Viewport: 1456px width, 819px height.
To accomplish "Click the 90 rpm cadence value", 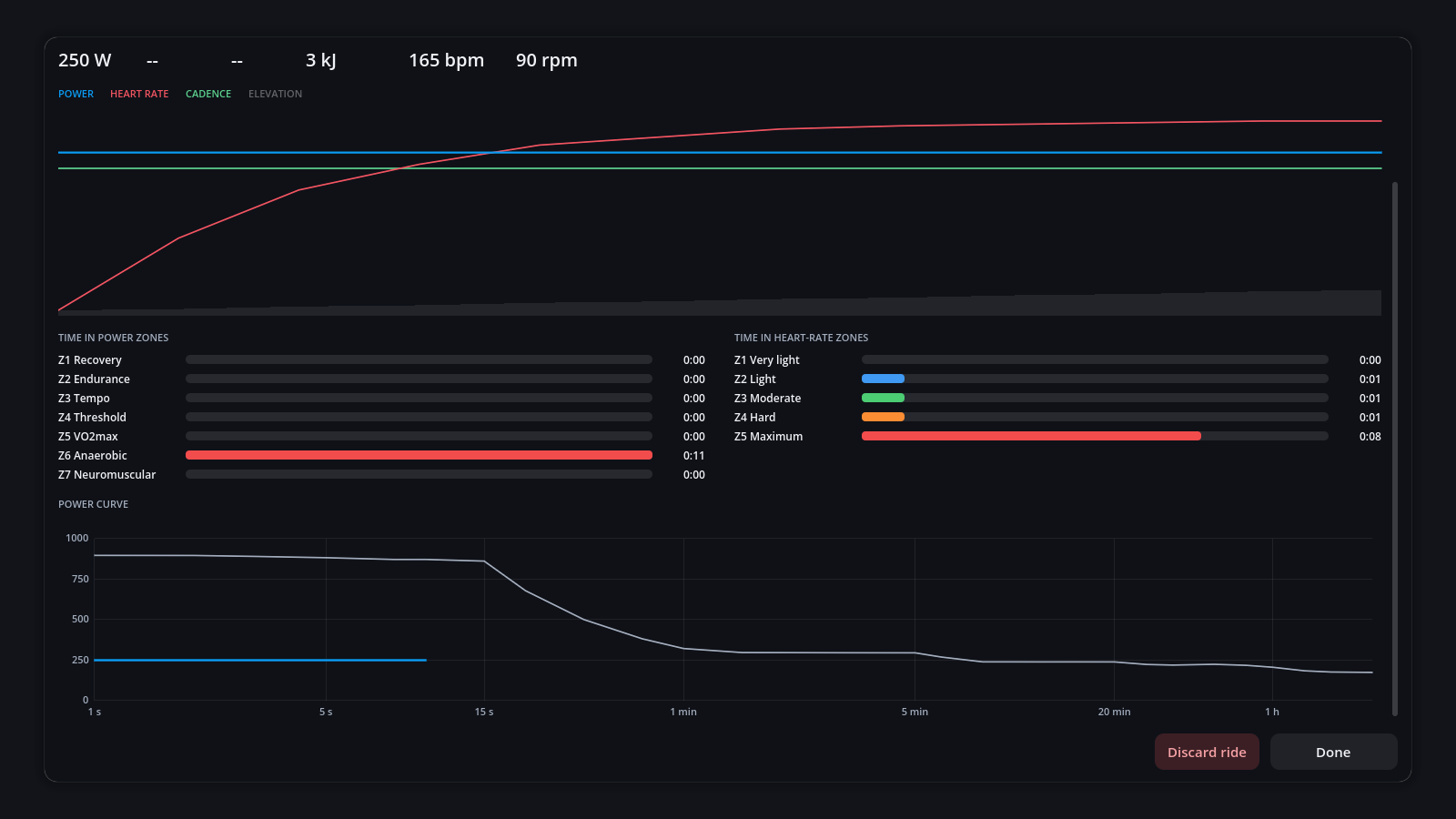I will [547, 60].
